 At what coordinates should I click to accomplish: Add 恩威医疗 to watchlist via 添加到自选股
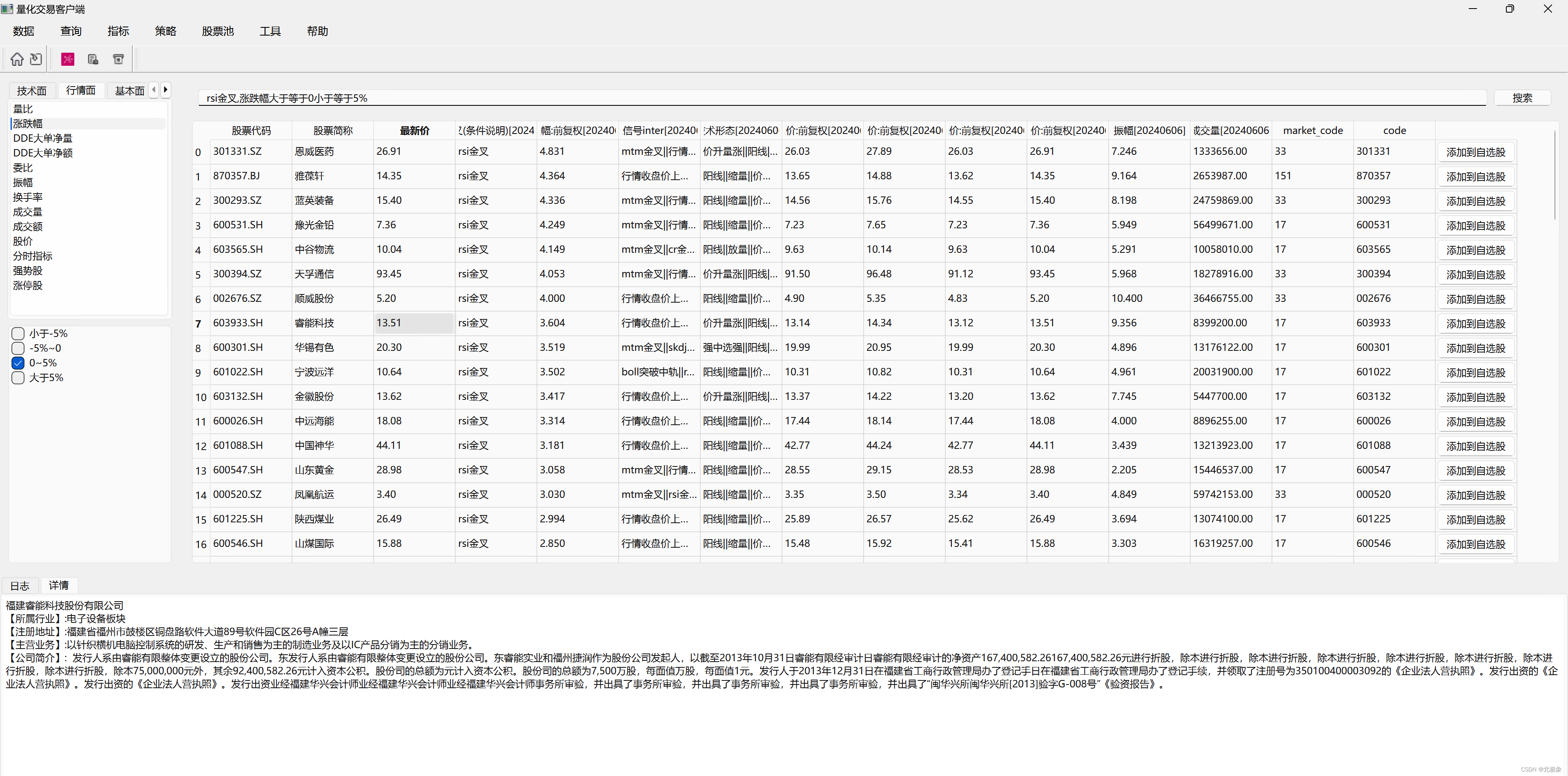pos(1475,152)
